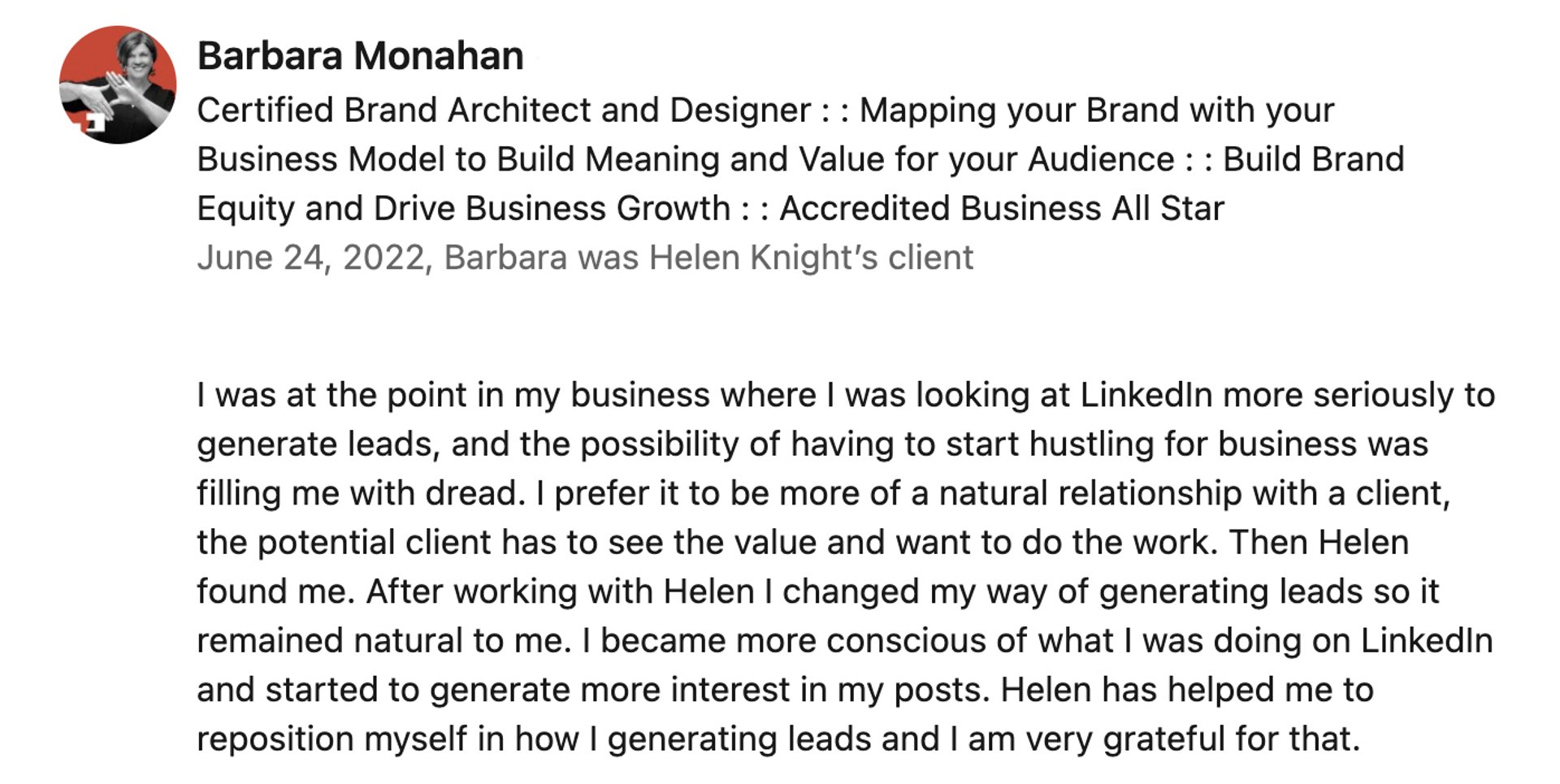Select the "Certified Brand Architect and Designer" headline text

point(504,110)
